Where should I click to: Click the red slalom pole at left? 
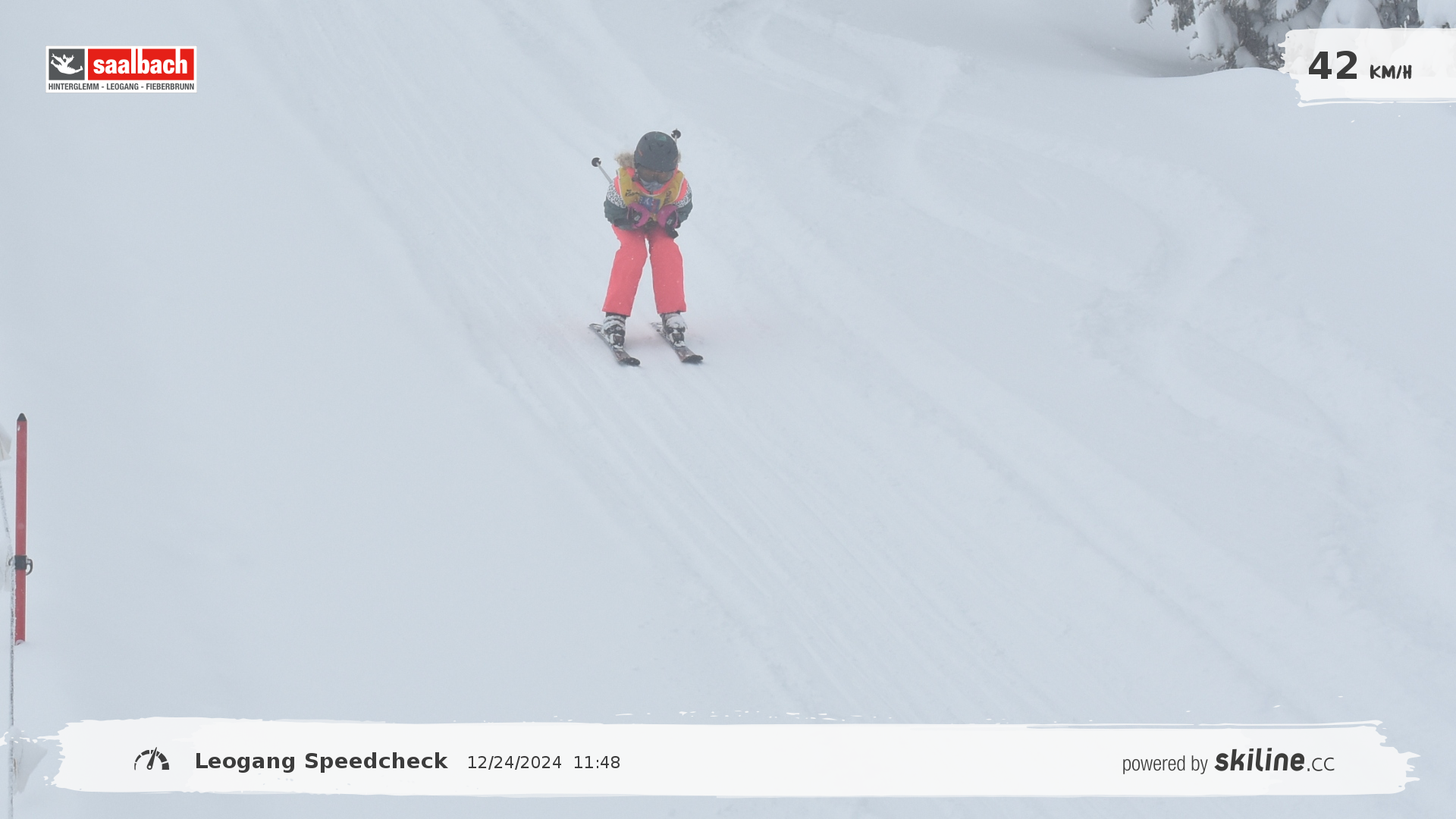pos(21,493)
